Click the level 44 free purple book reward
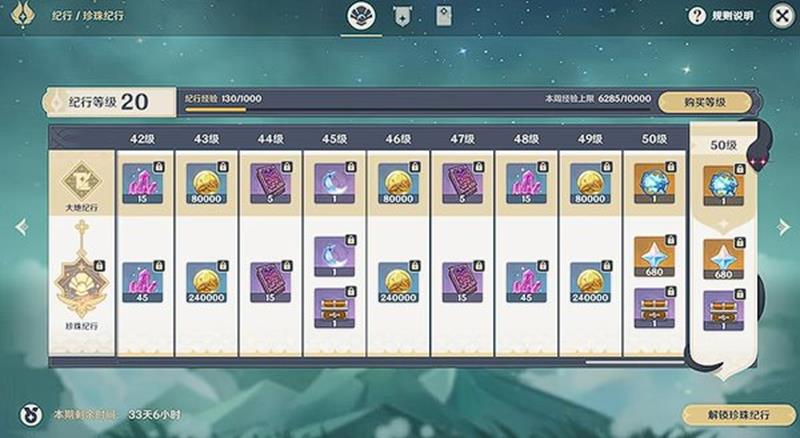The width and height of the screenshot is (800, 438). pyautogui.click(x=270, y=183)
